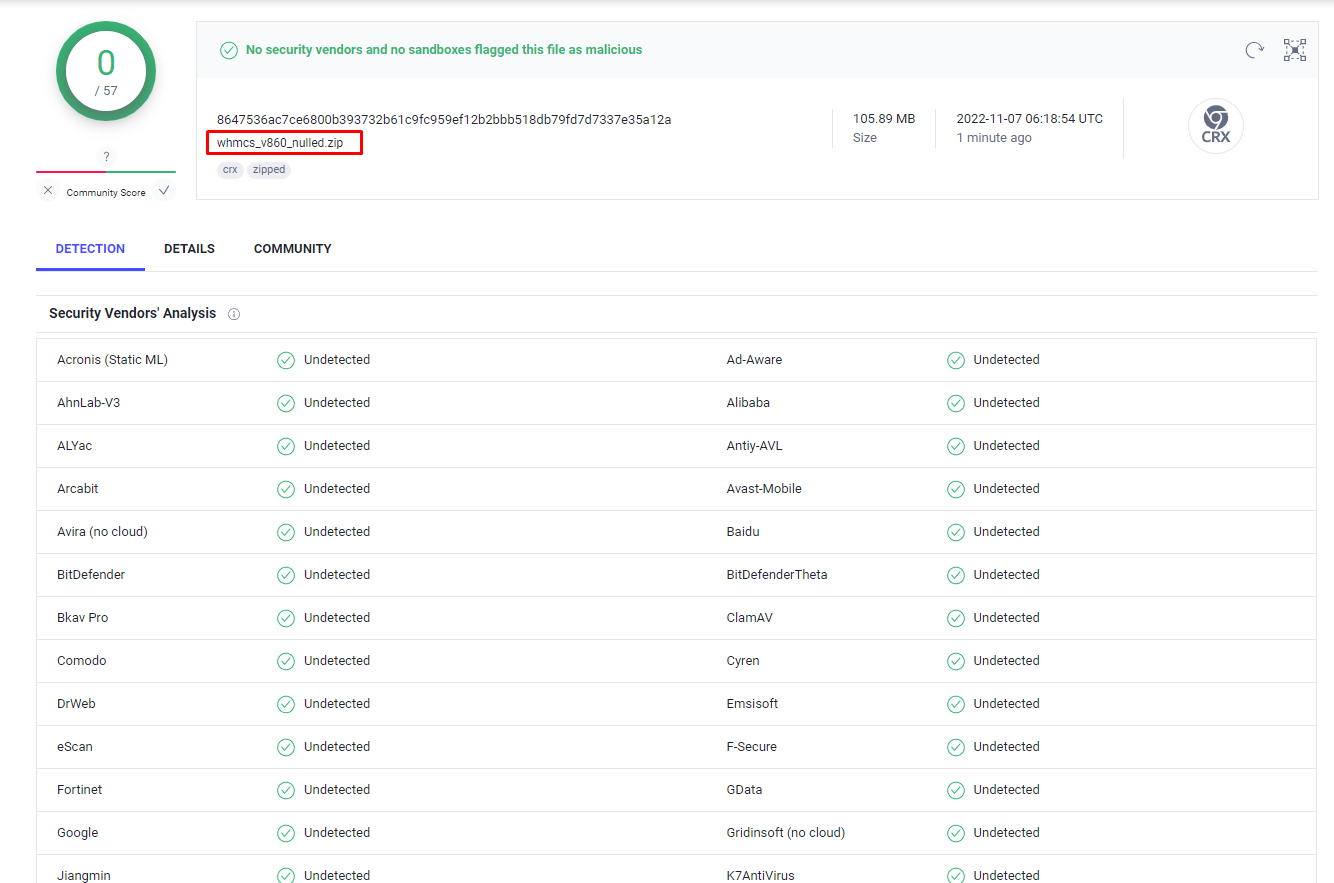The height and width of the screenshot is (883, 1334).
Task: Click the zipped tag
Action: (x=269, y=170)
